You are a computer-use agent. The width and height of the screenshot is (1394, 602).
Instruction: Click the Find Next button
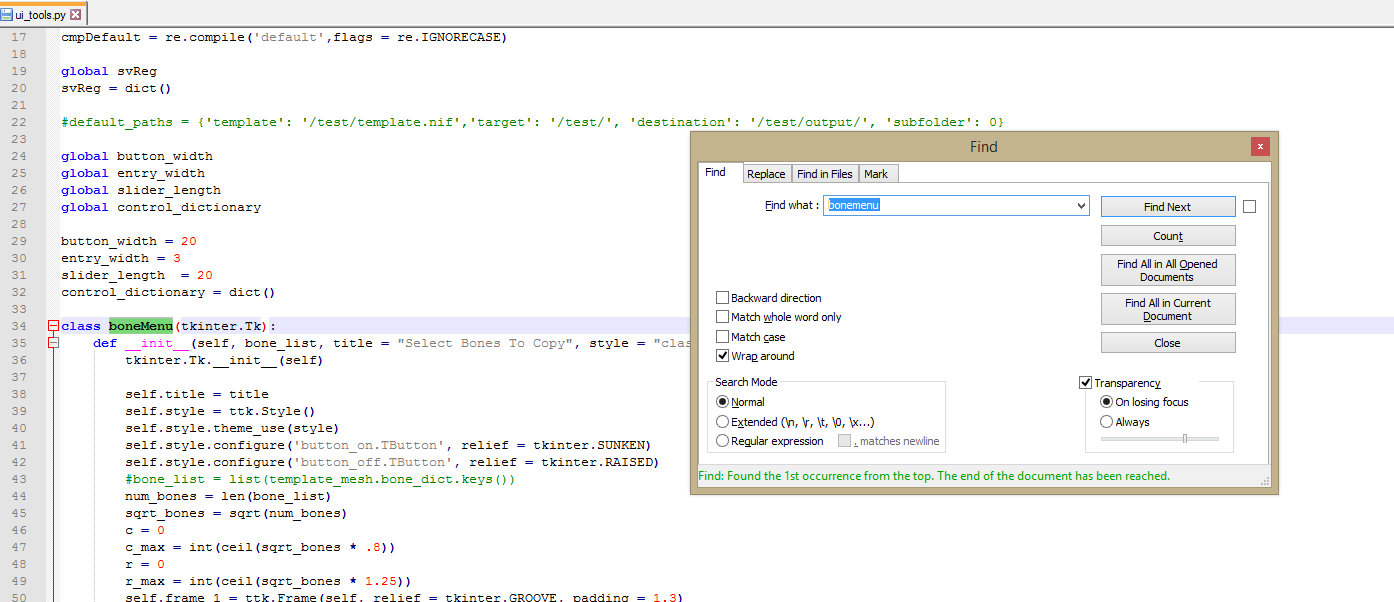pyautogui.click(x=1168, y=207)
